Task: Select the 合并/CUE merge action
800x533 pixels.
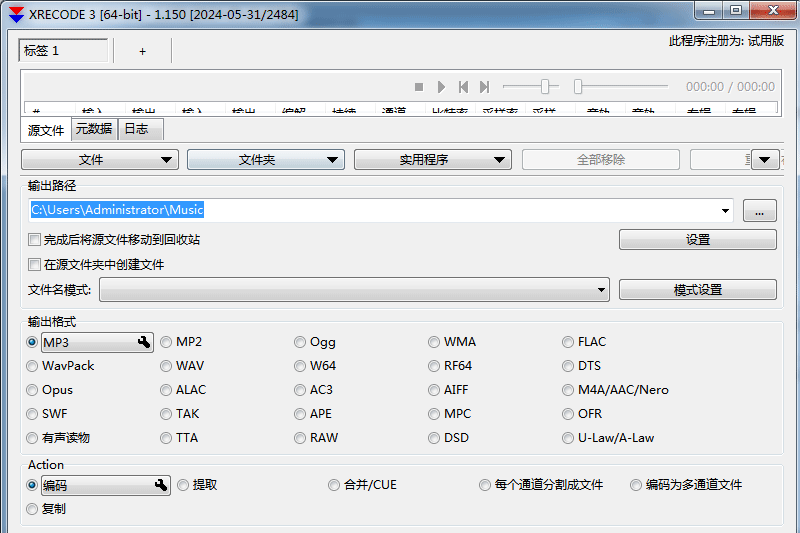Action: pos(334,485)
